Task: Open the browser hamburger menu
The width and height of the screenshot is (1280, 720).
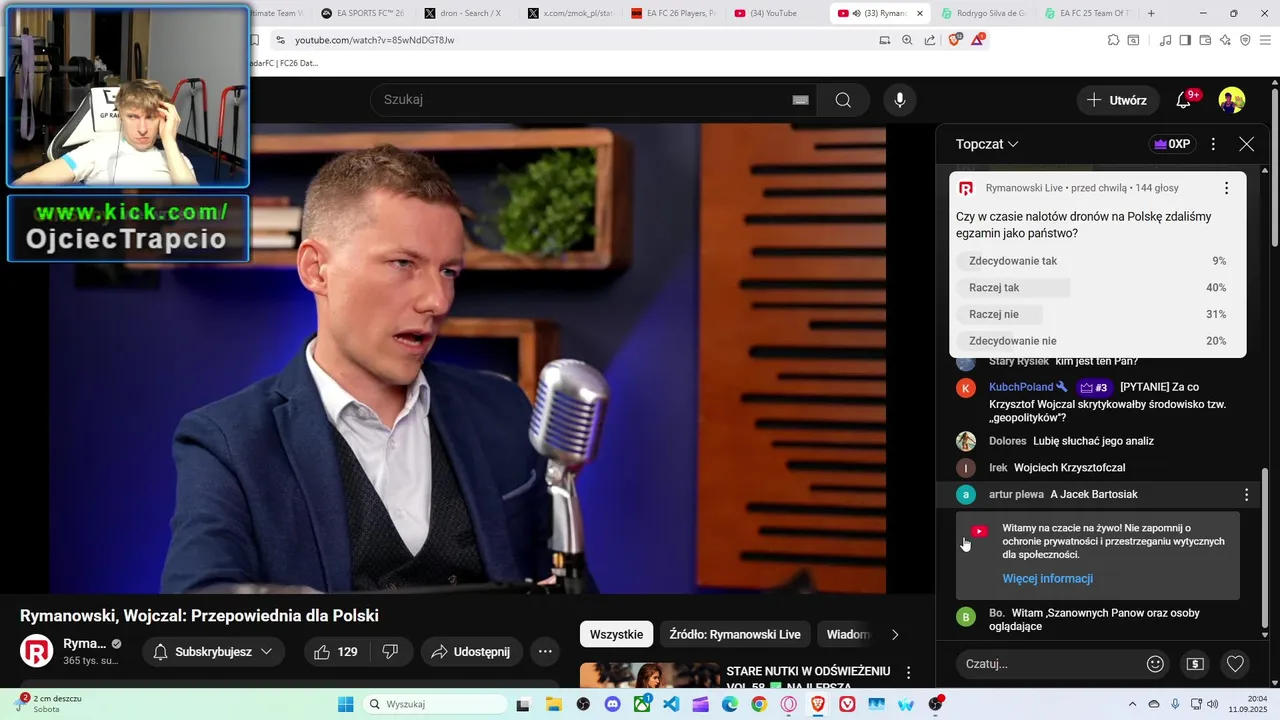Action: click(x=1266, y=40)
